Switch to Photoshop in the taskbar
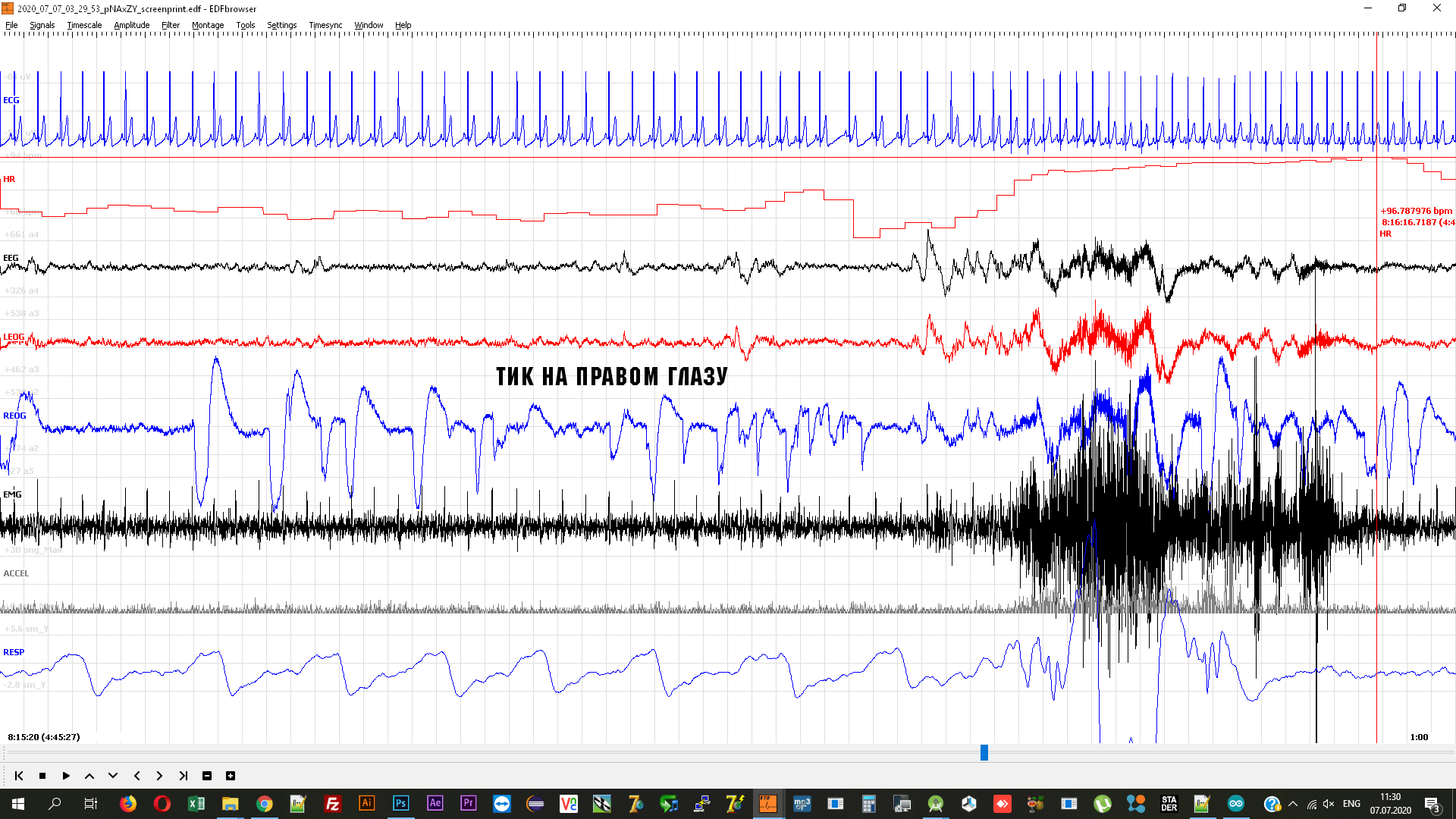 [x=400, y=804]
